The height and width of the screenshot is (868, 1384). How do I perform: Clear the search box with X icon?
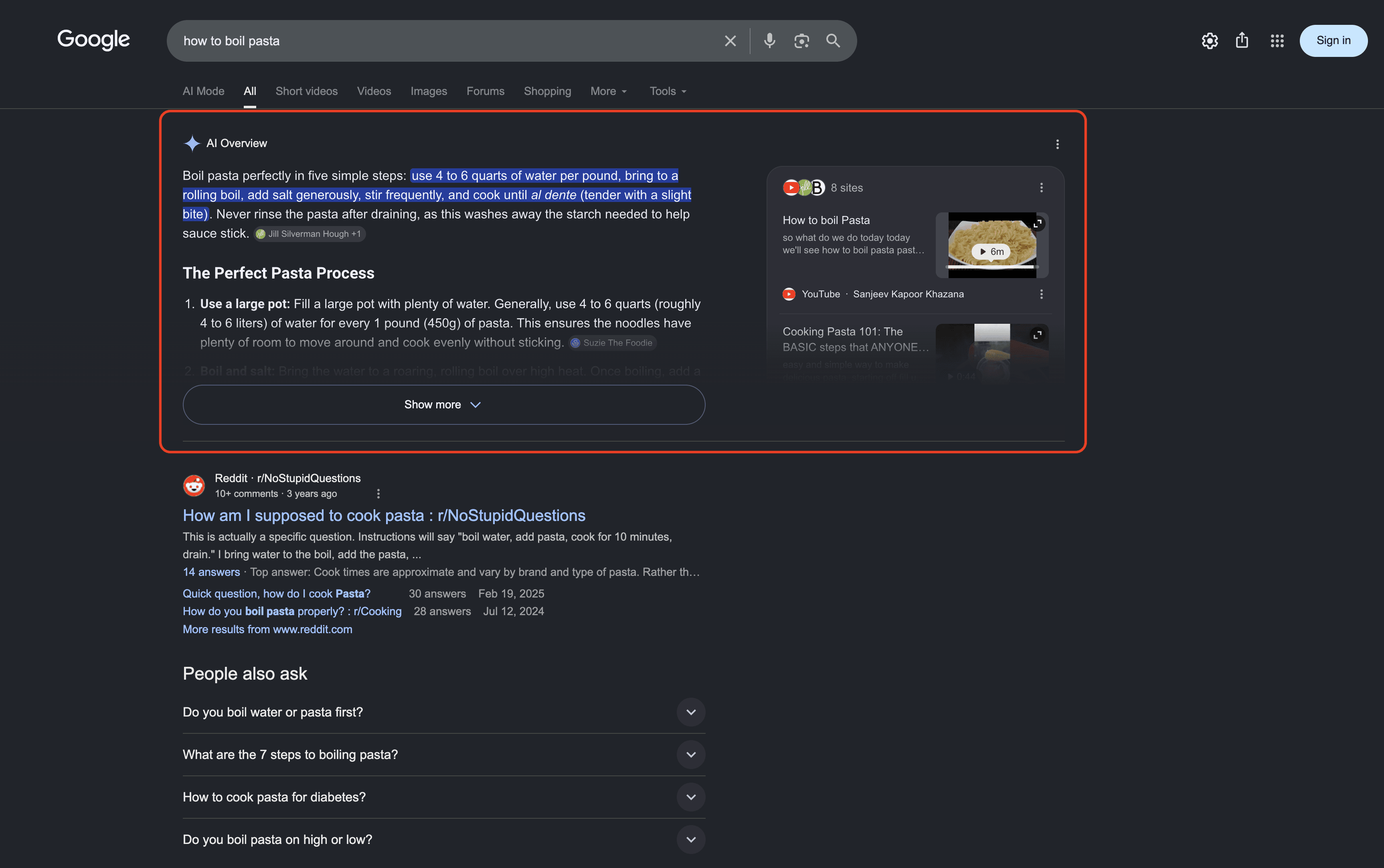pyautogui.click(x=730, y=41)
